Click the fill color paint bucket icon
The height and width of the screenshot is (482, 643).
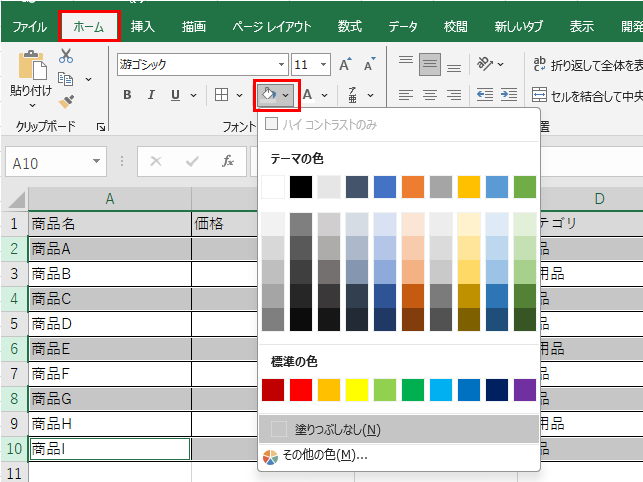pyautogui.click(x=268, y=95)
